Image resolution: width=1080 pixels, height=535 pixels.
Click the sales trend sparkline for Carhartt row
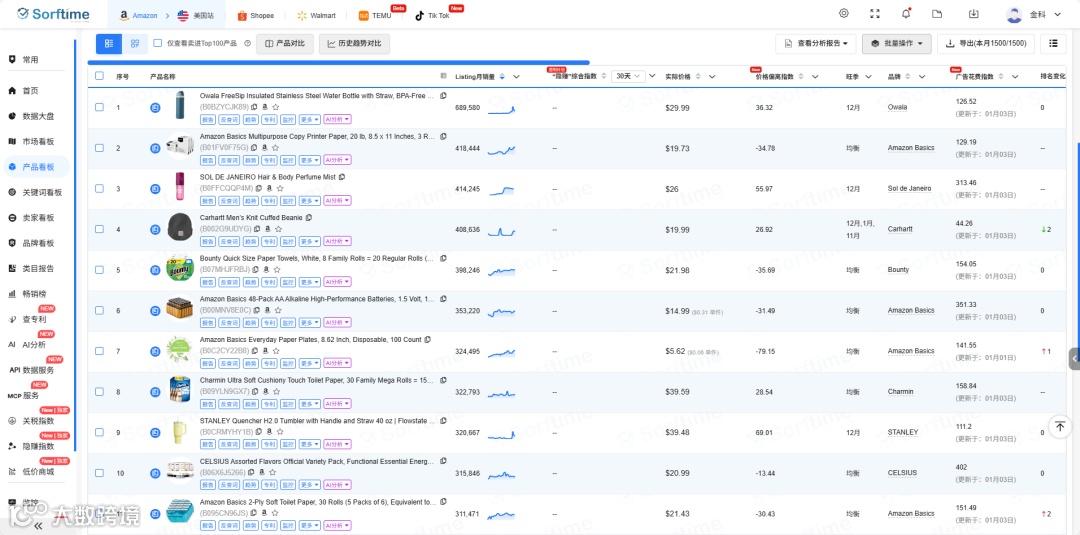coord(501,231)
